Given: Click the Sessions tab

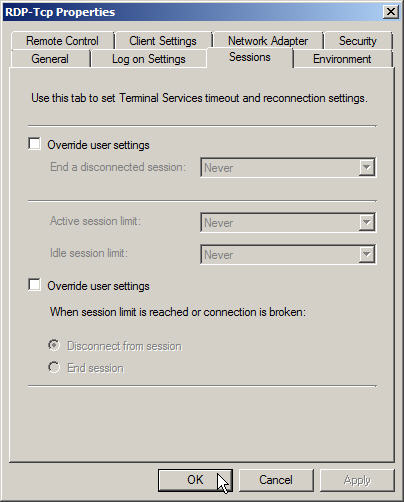Looking at the screenshot, I should (250, 57).
